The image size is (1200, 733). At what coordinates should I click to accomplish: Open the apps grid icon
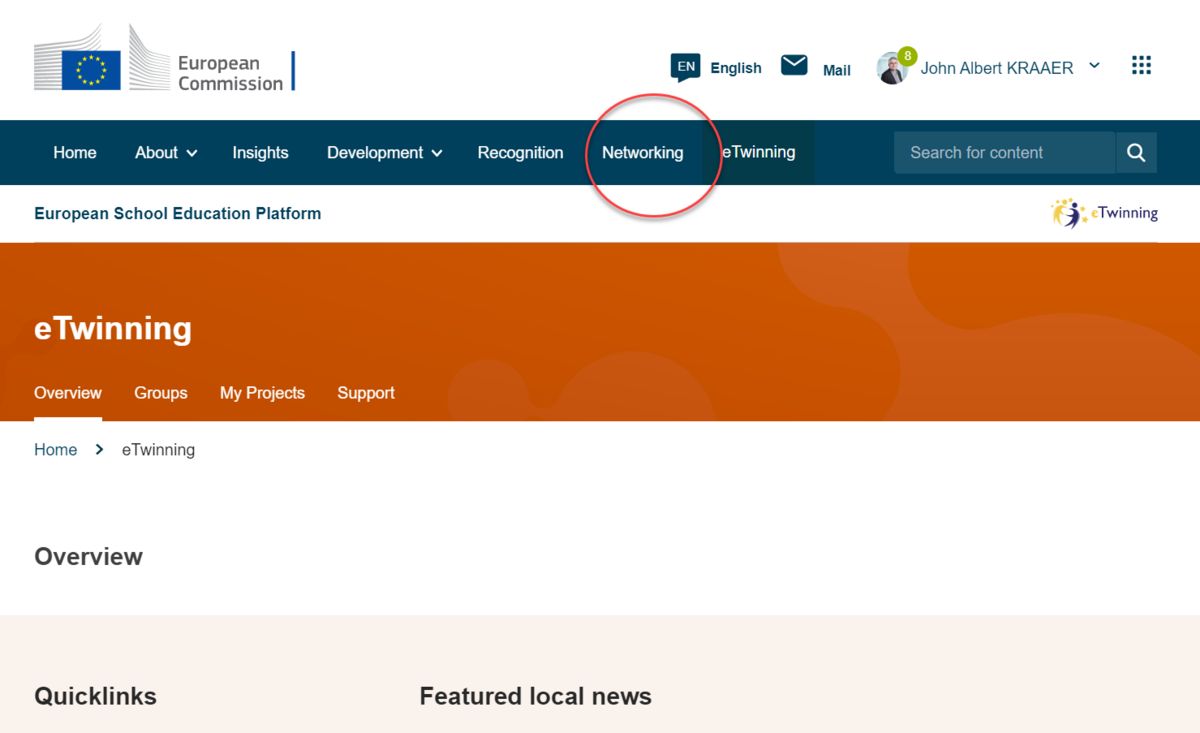[x=1141, y=66]
